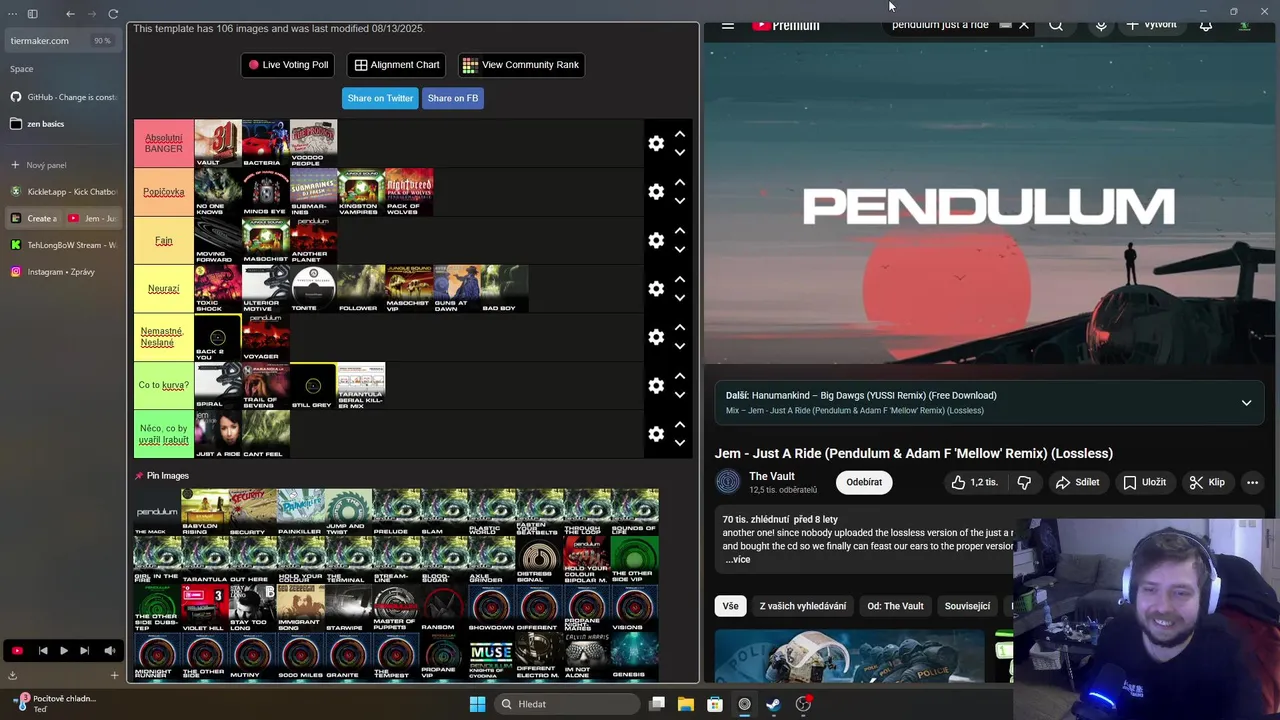Viewport: 1280px width, 720px height.
Task: Move Absolutní BANGER tier down
Action: pyautogui.click(x=680, y=153)
